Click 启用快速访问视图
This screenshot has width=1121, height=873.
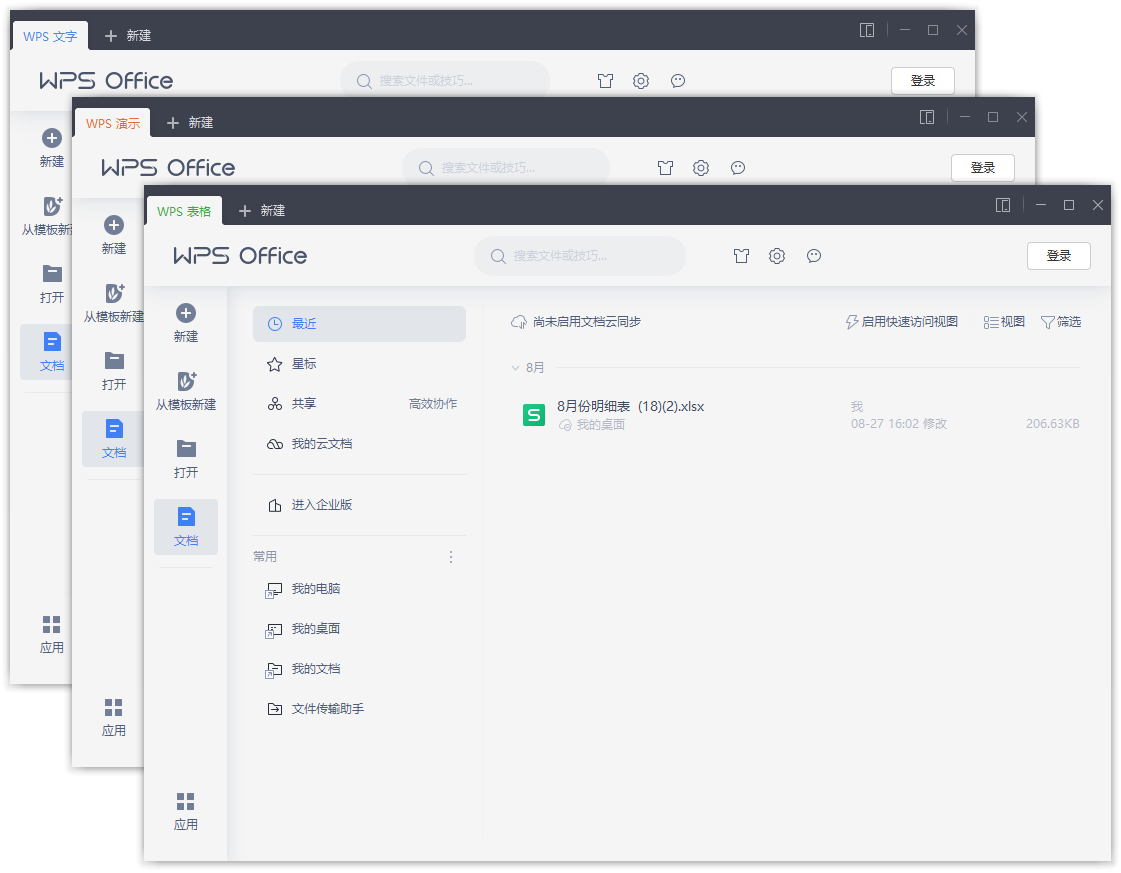(902, 322)
